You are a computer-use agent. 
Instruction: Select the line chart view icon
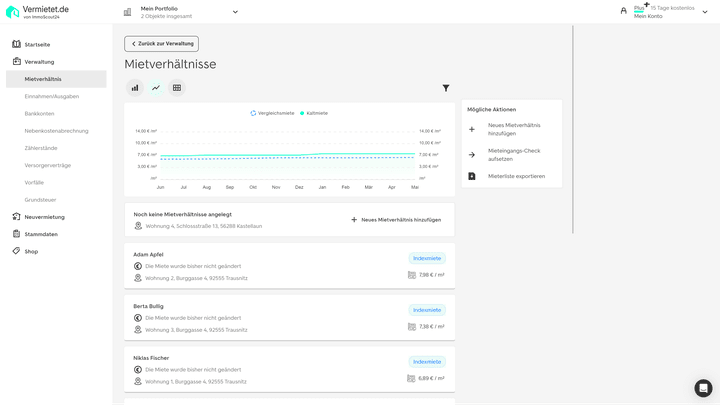click(156, 88)
